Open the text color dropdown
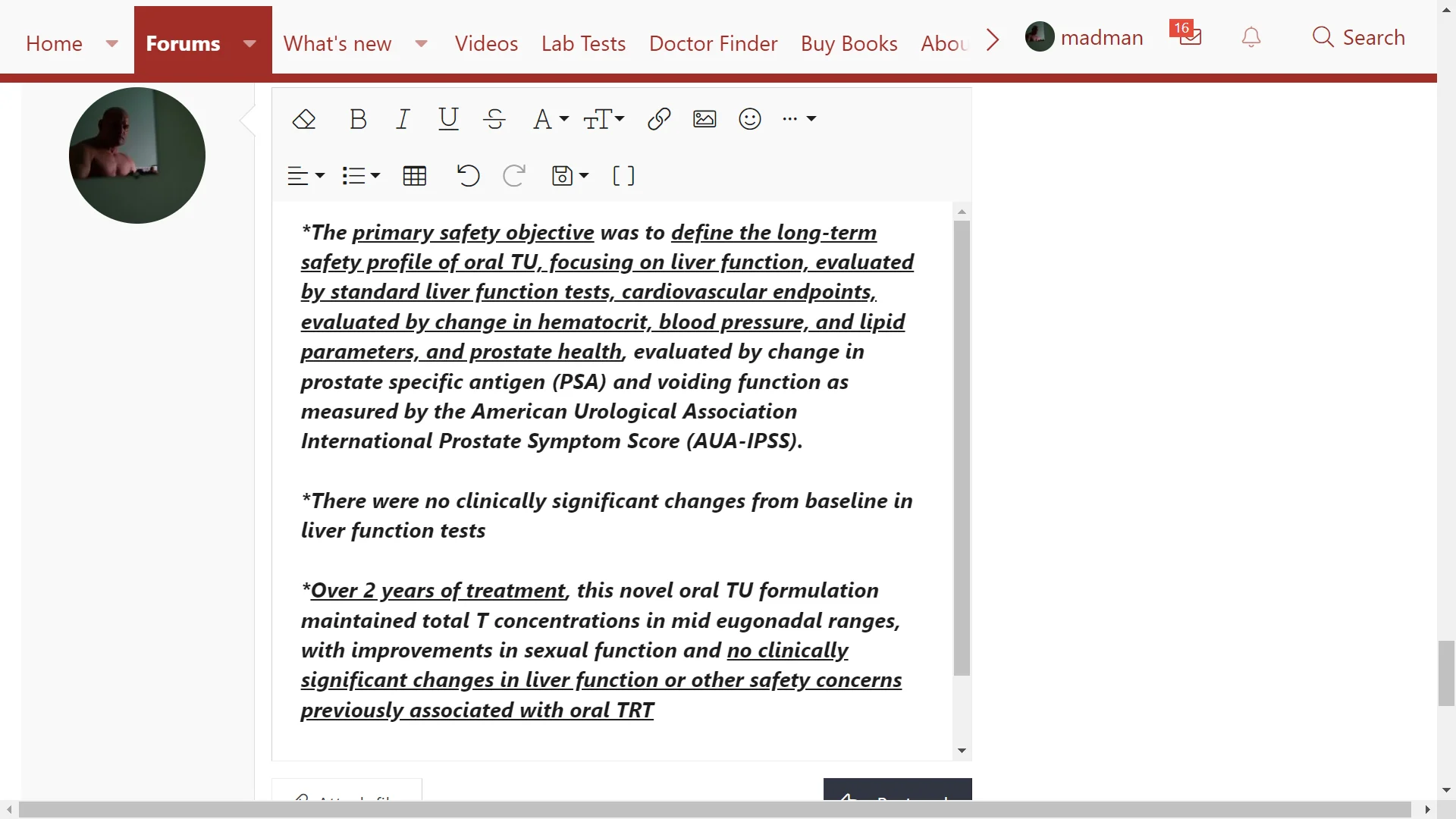Screen dimensions: 1456x819 tap(551, 119)
